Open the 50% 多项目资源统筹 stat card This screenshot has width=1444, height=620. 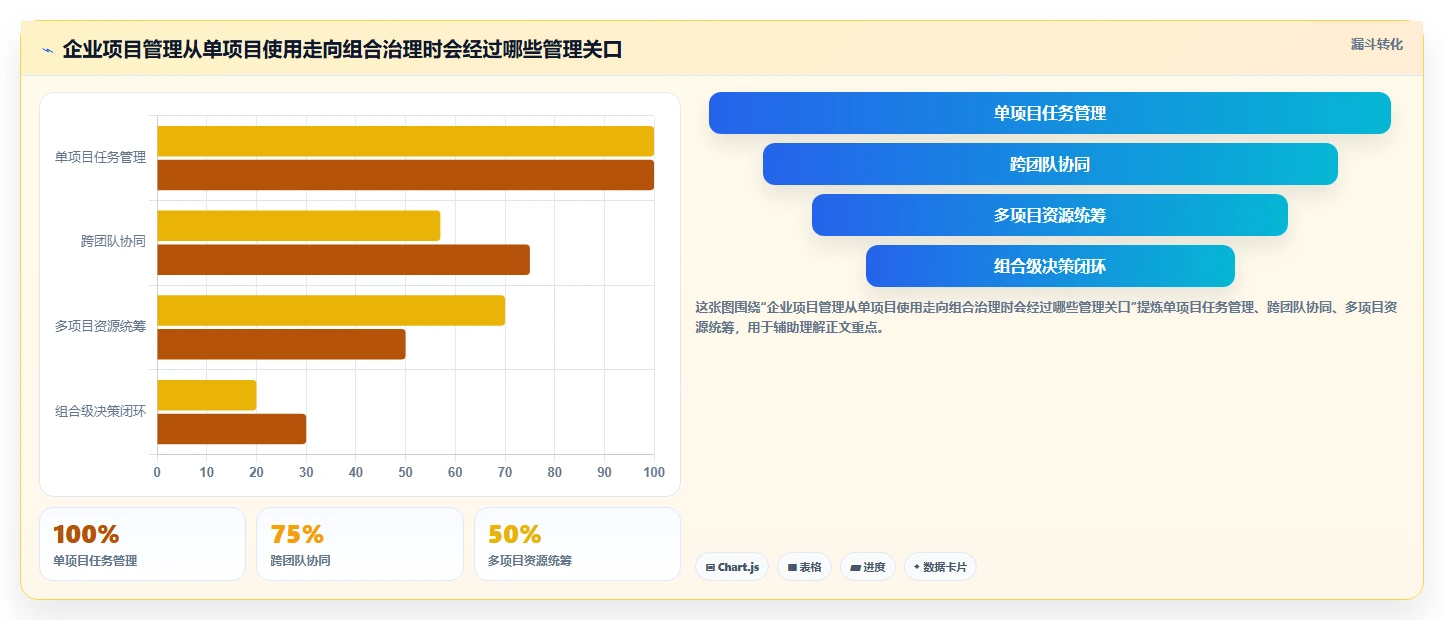(x=577, y=544)
